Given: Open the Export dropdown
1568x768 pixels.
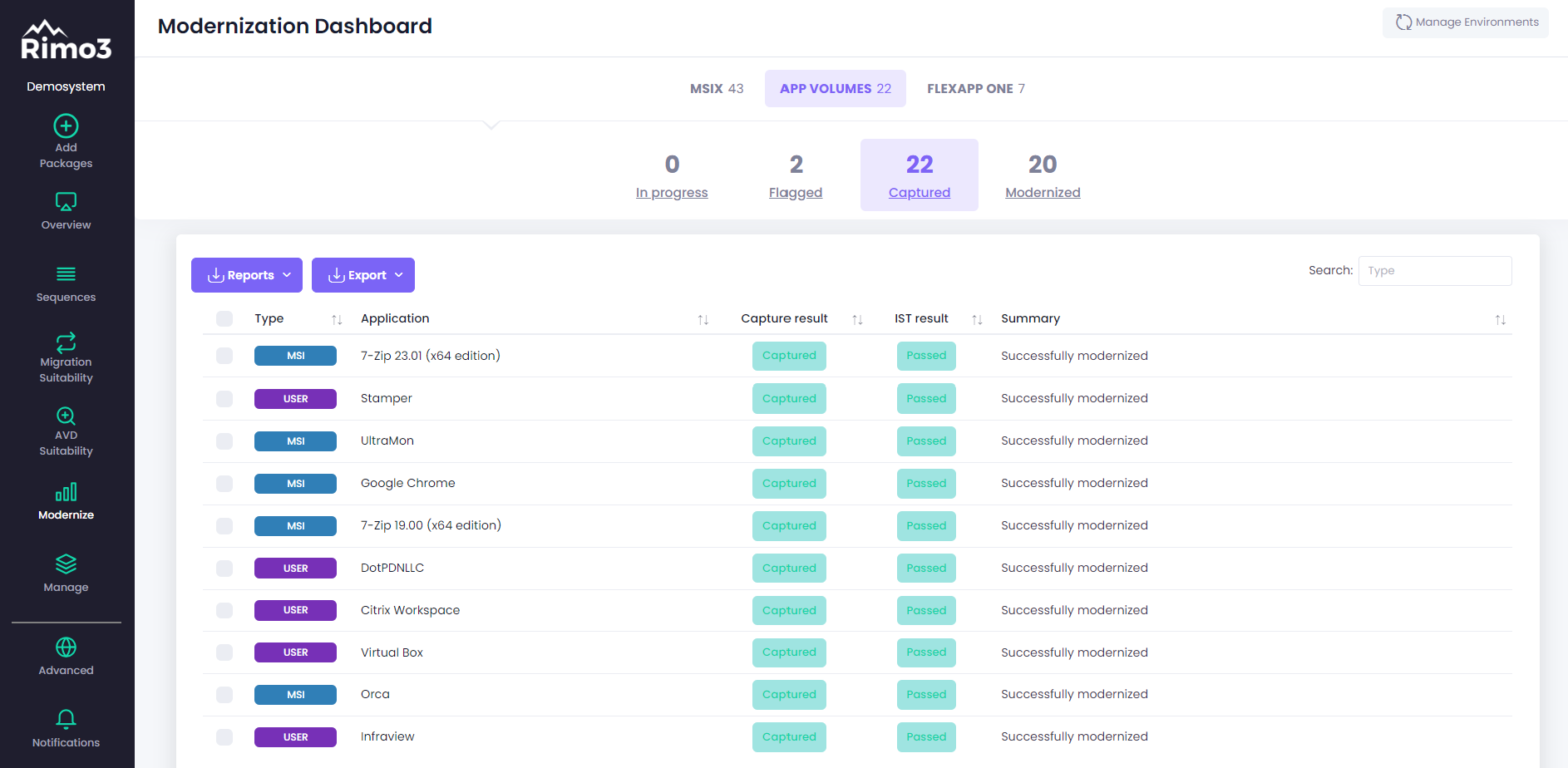Looking at the screenshot, I should click(363, 275).
